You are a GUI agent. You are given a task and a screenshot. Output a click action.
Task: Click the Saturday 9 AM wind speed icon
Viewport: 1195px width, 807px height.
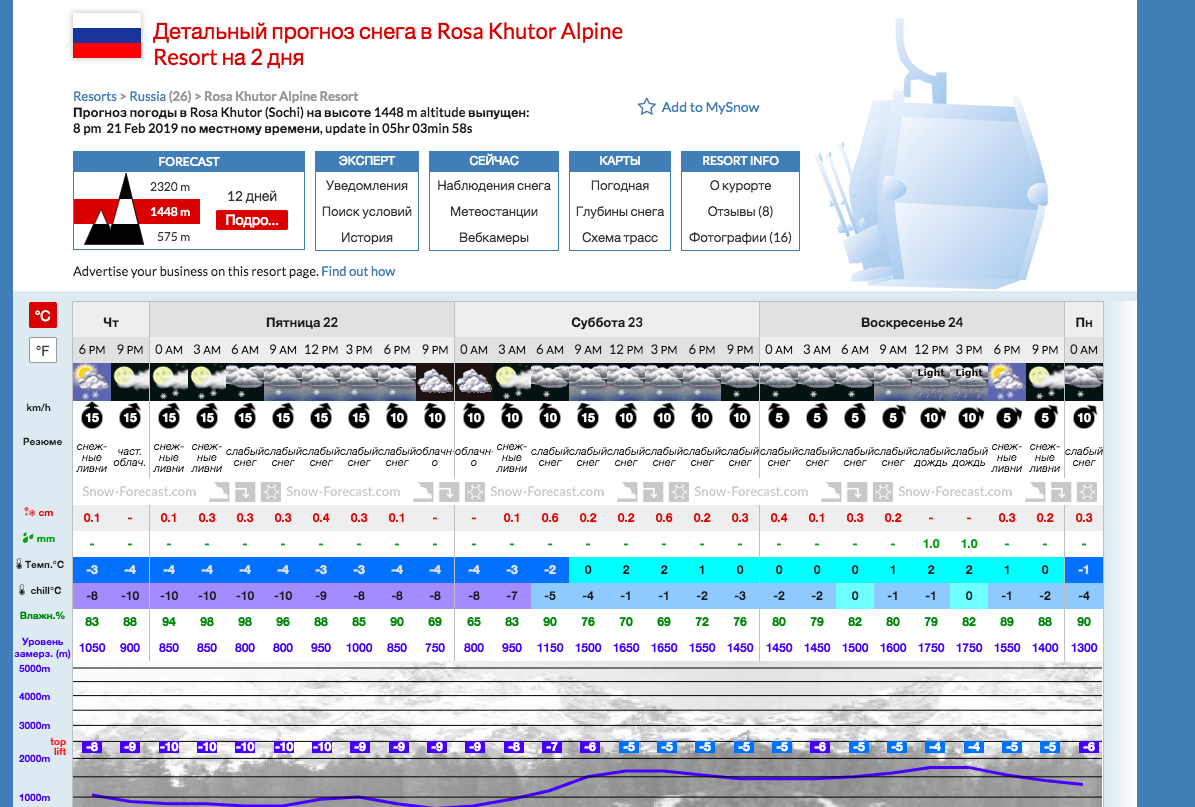[588, 417]
